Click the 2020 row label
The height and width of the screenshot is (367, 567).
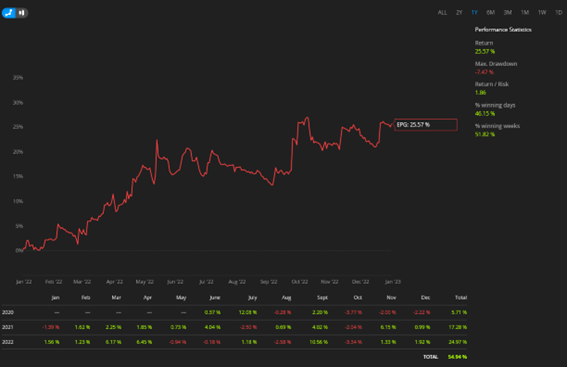pyautogui.click(x=8, y=312)
